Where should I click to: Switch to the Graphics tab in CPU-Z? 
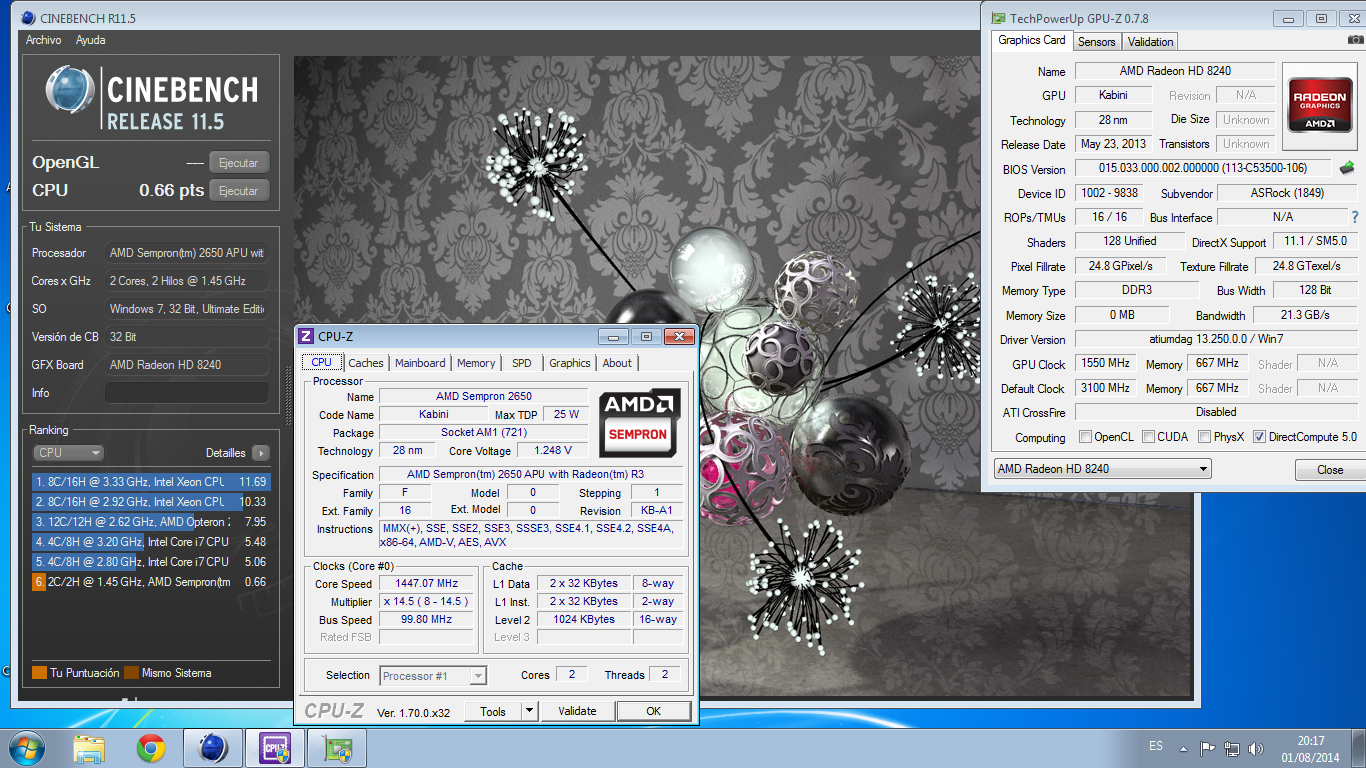570,363
